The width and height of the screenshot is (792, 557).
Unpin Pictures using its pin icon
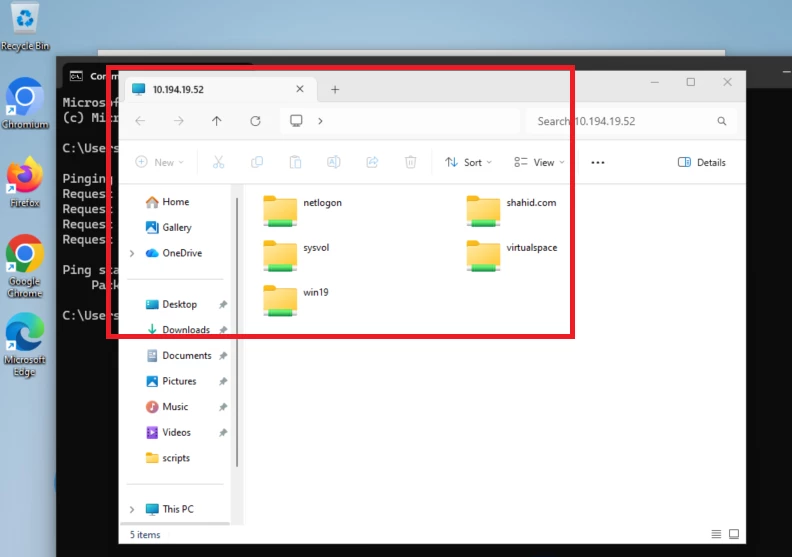(223, 381)
